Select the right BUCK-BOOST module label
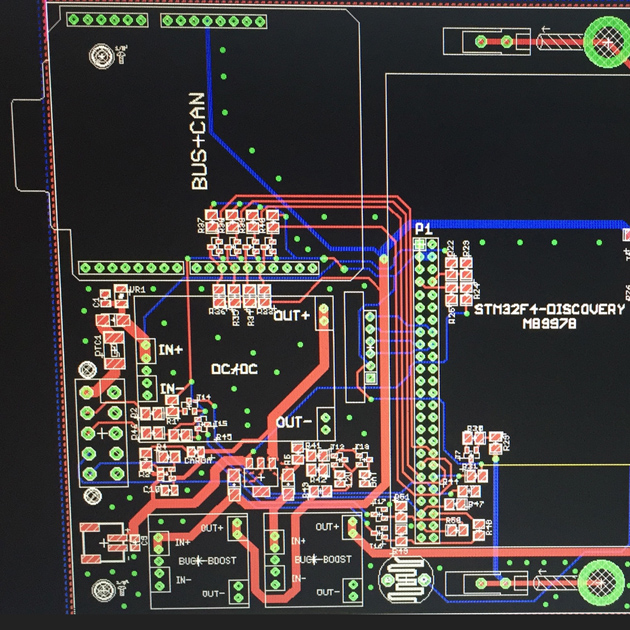Viewport: 630px width, 630px height. (327, 560)
